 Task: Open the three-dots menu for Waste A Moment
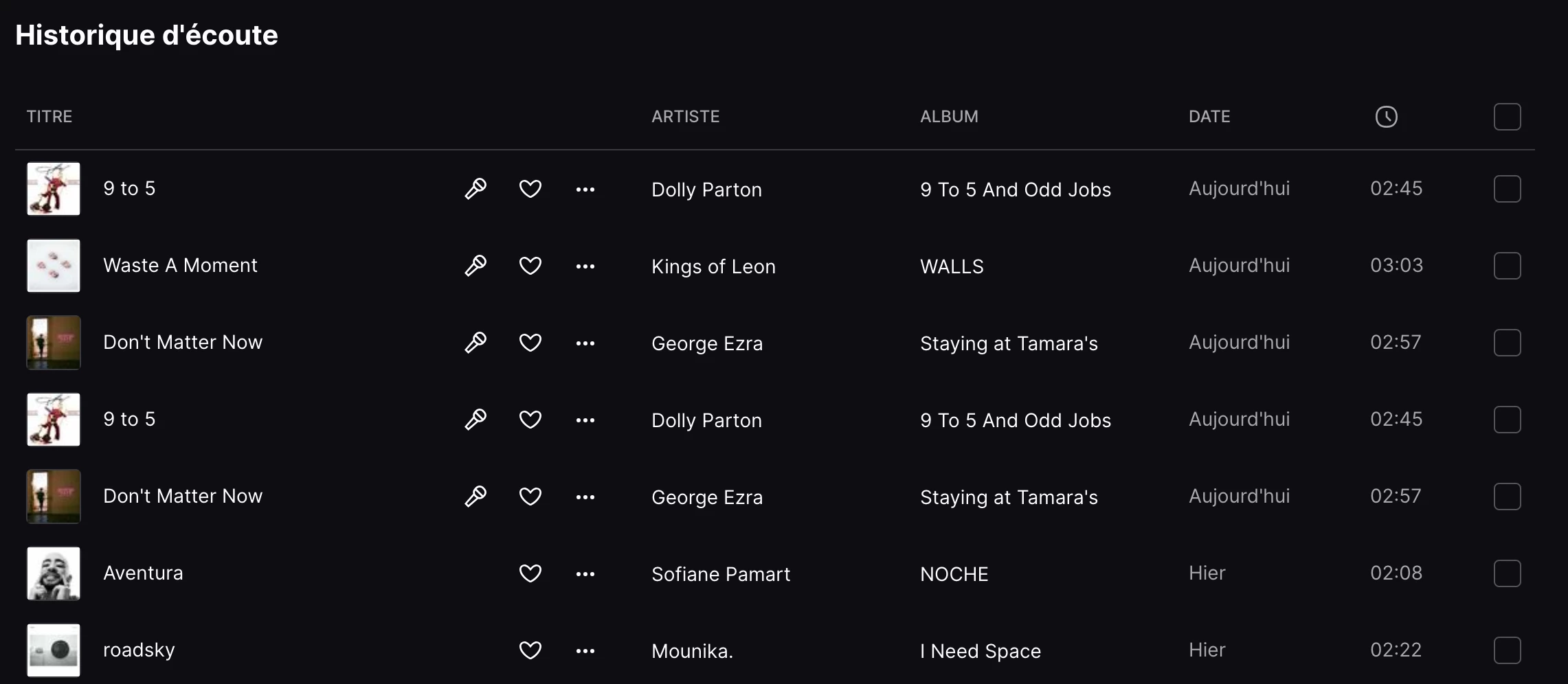[x=585, y=266]
